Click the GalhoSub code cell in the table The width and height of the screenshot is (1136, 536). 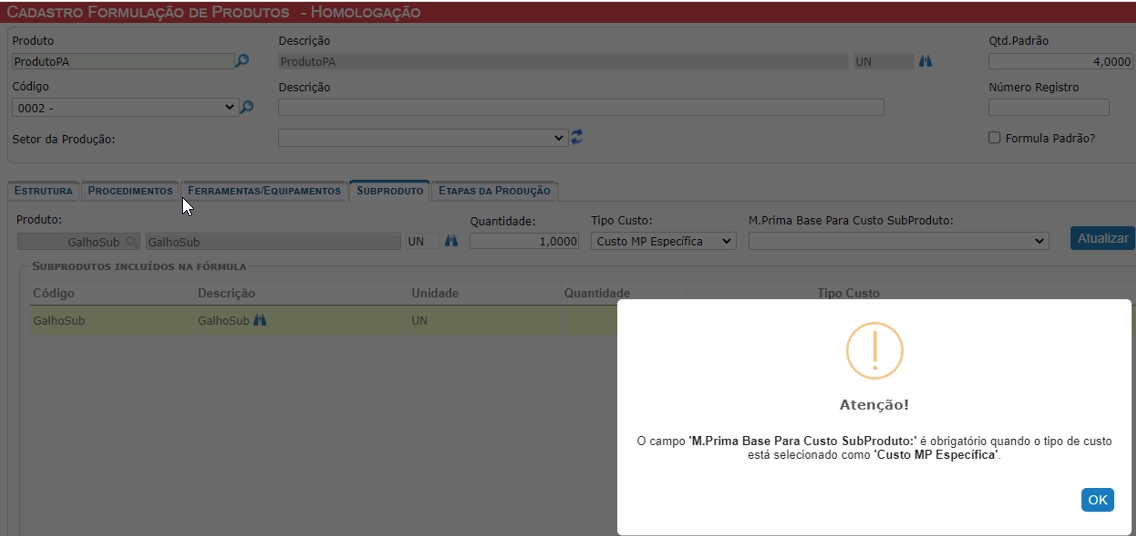[59, 319]
